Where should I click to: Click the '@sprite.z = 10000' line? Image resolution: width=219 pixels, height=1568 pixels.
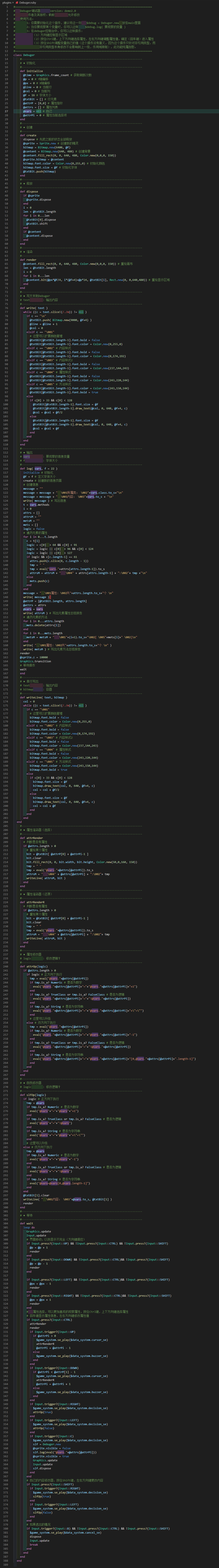(x=34, y=657)
